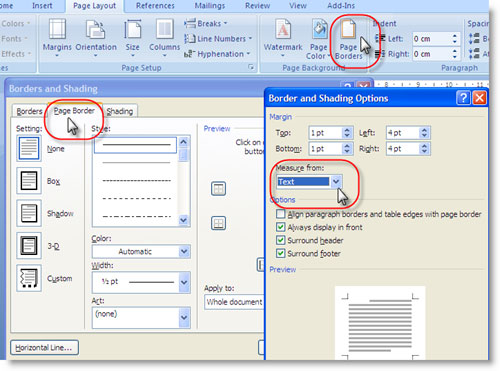The width and height of the screenshot is (500, 371).
Task: Open the Width line weight dropdown
Action: pos(184,282)
